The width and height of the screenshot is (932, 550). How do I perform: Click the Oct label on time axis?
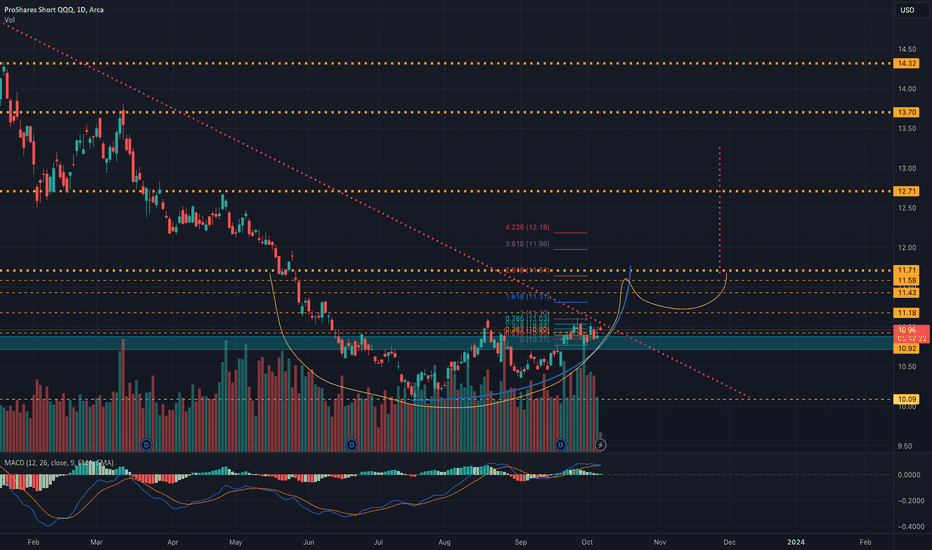coord(587,542)
